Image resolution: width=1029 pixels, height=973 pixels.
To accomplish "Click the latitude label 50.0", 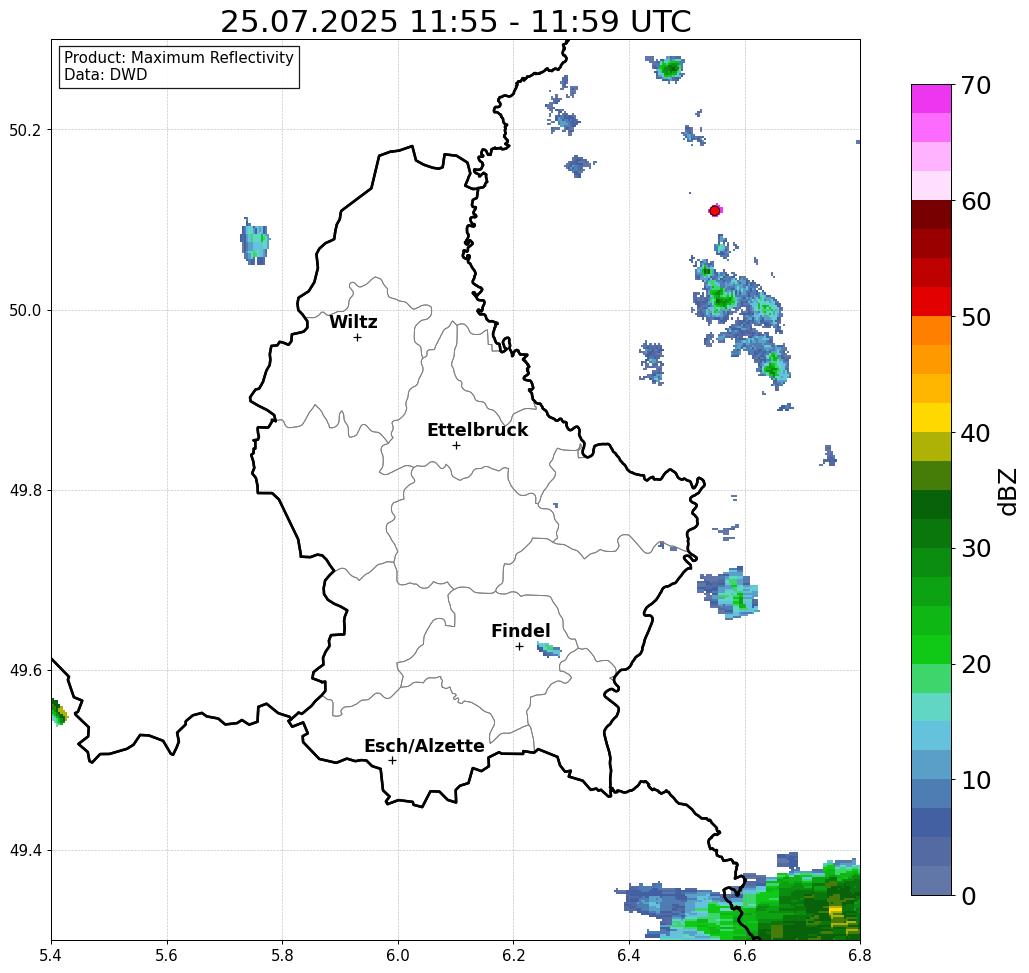I will [25, 310].
